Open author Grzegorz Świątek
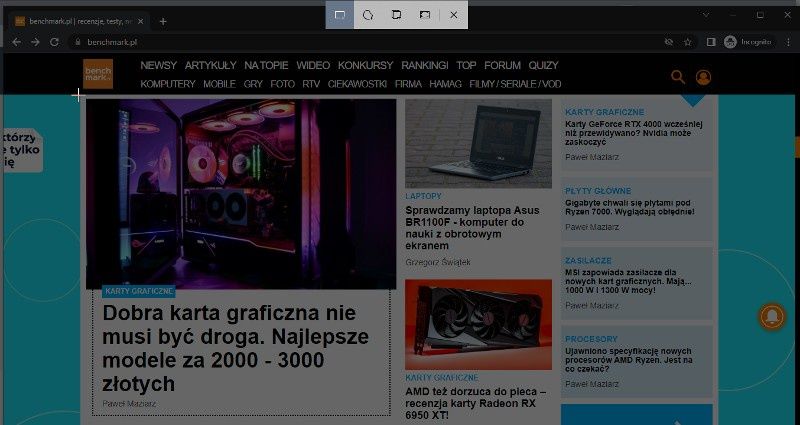 438,262
